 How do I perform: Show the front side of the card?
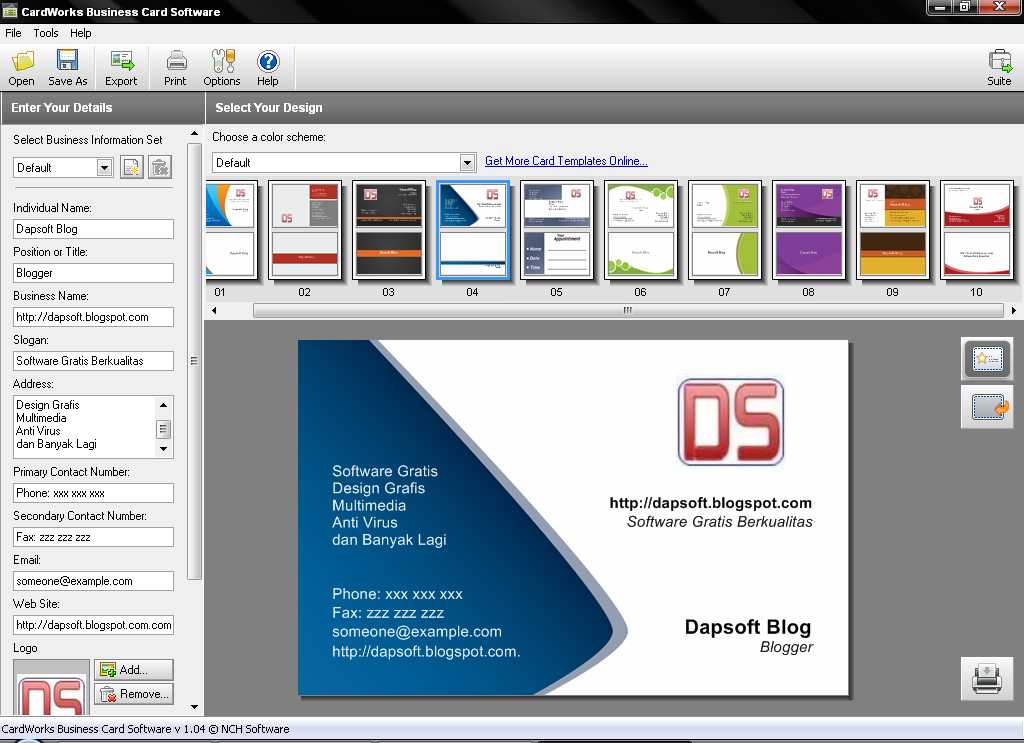click(x=987, y=358)
